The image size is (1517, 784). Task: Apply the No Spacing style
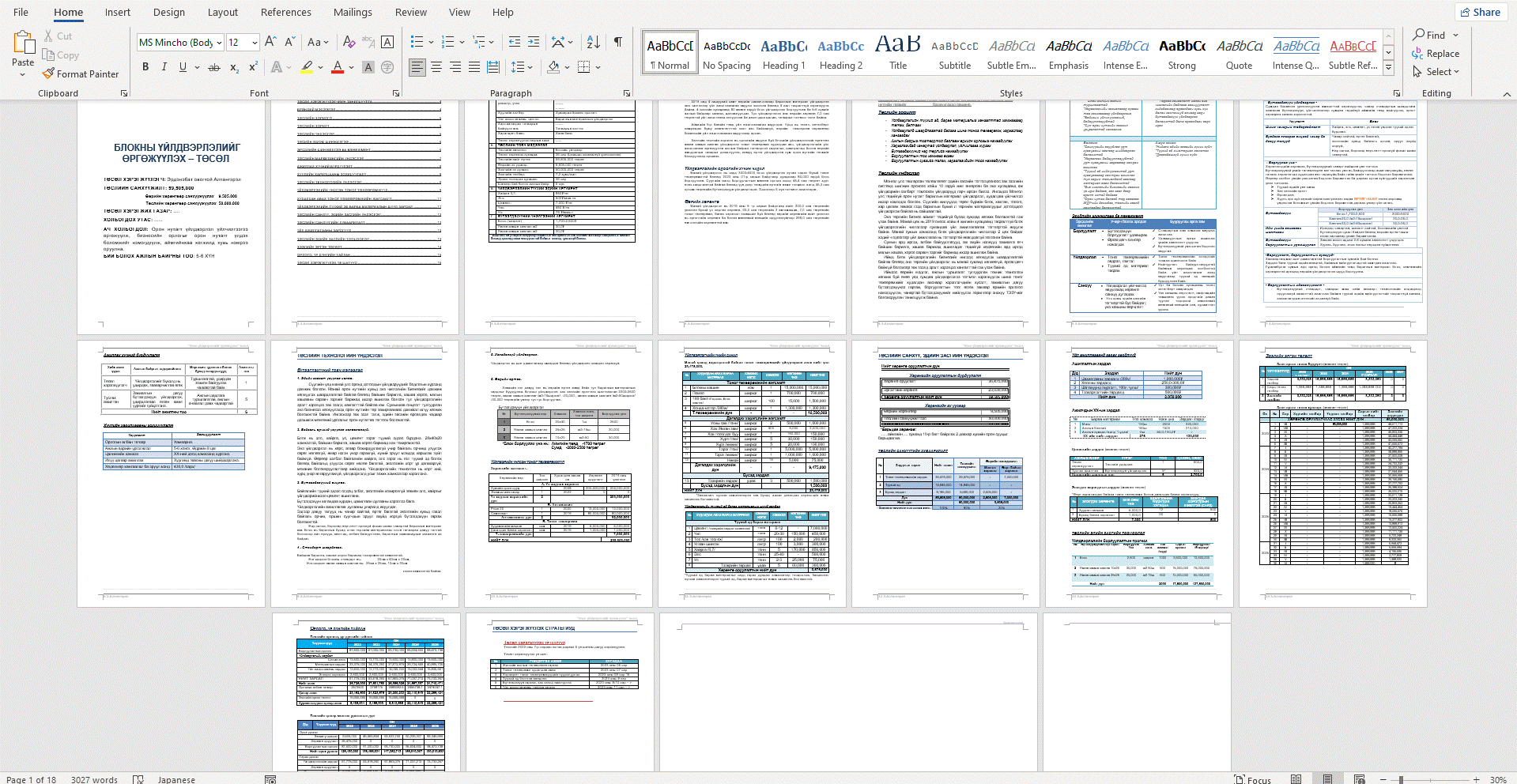726,54
